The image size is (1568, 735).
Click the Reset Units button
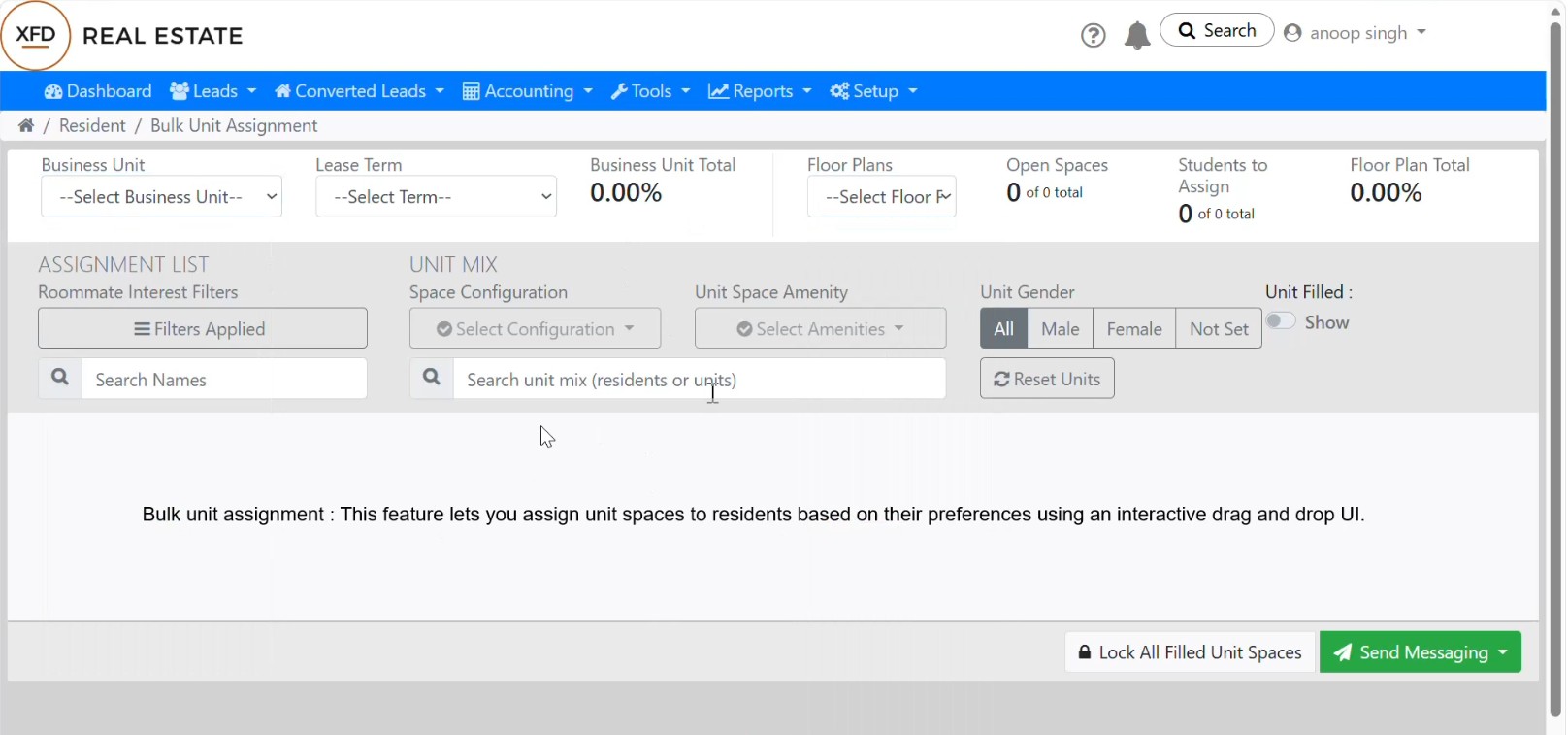pos(1047,379)
